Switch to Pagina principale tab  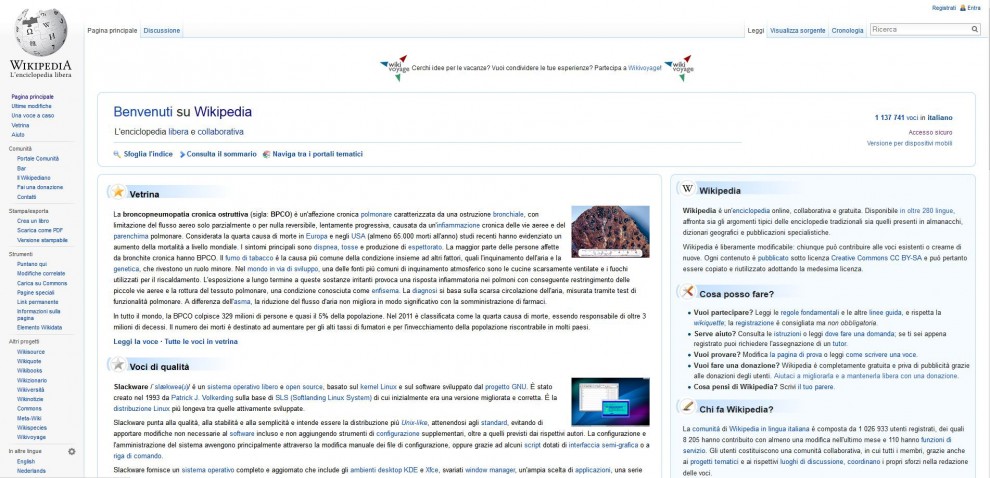tap(112, 30)
